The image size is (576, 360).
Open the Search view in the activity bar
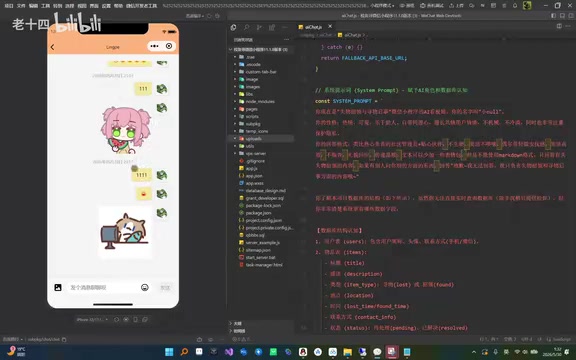pyautogui.click(x=246, y=28)
